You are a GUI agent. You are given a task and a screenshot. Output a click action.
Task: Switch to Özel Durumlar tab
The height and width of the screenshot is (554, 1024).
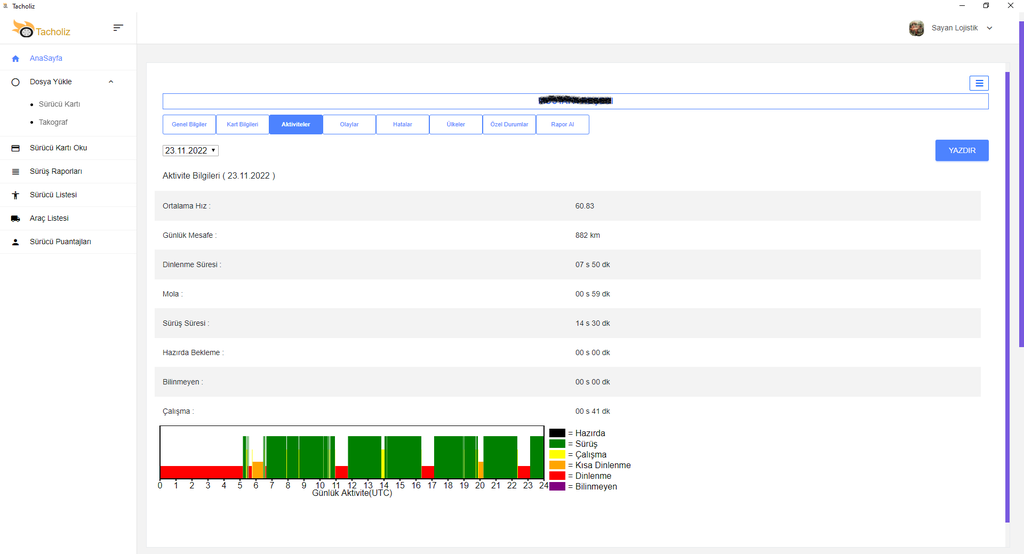(x=509, y=124)
